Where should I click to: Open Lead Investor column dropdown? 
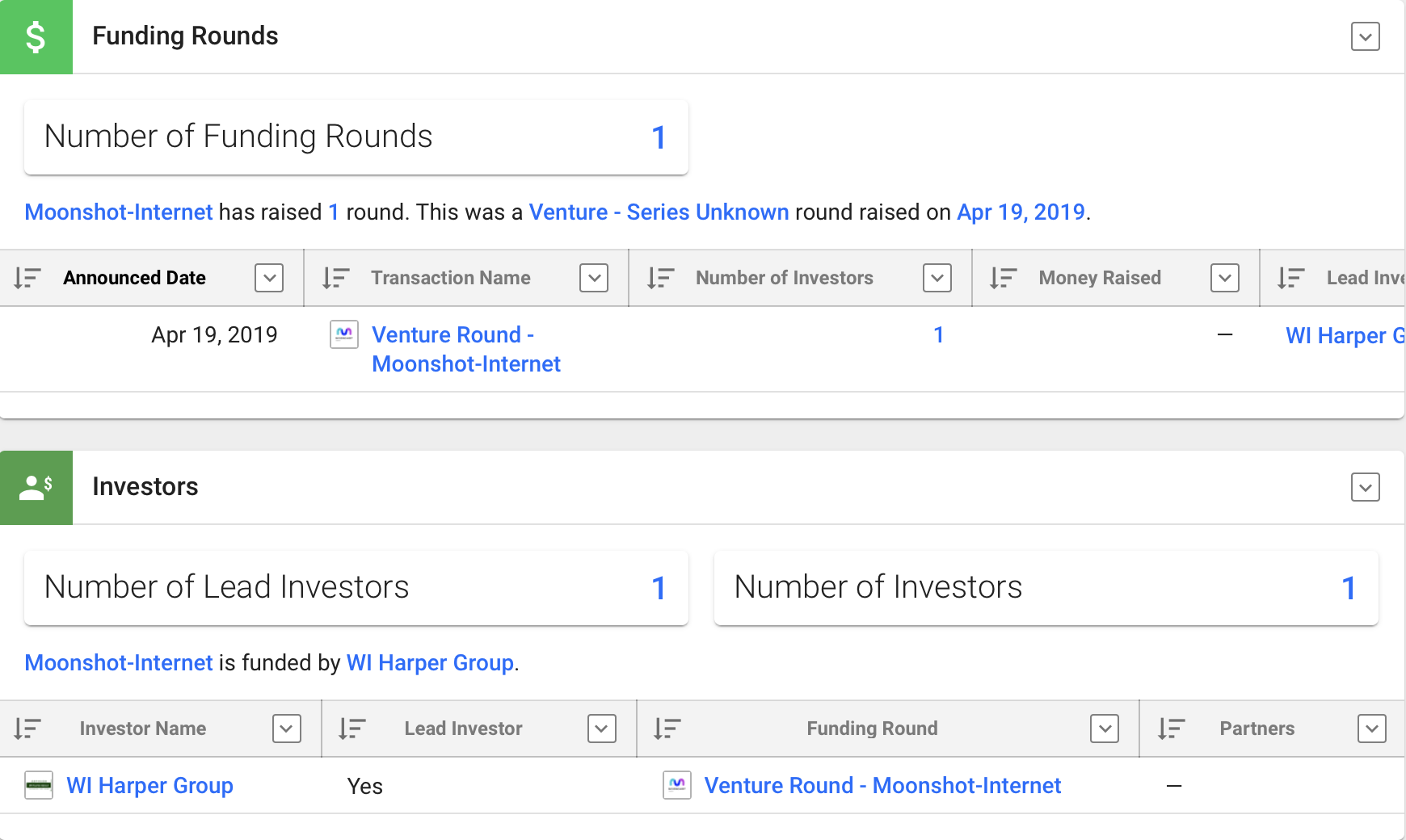(602, 729)
